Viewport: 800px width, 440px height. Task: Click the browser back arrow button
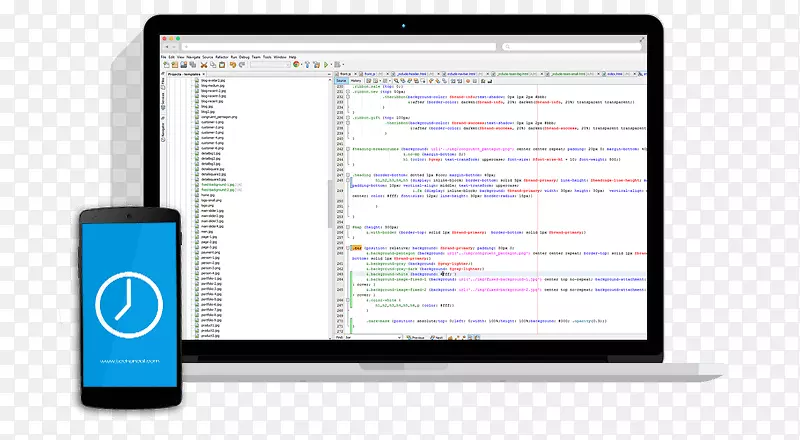coord(167,45)
